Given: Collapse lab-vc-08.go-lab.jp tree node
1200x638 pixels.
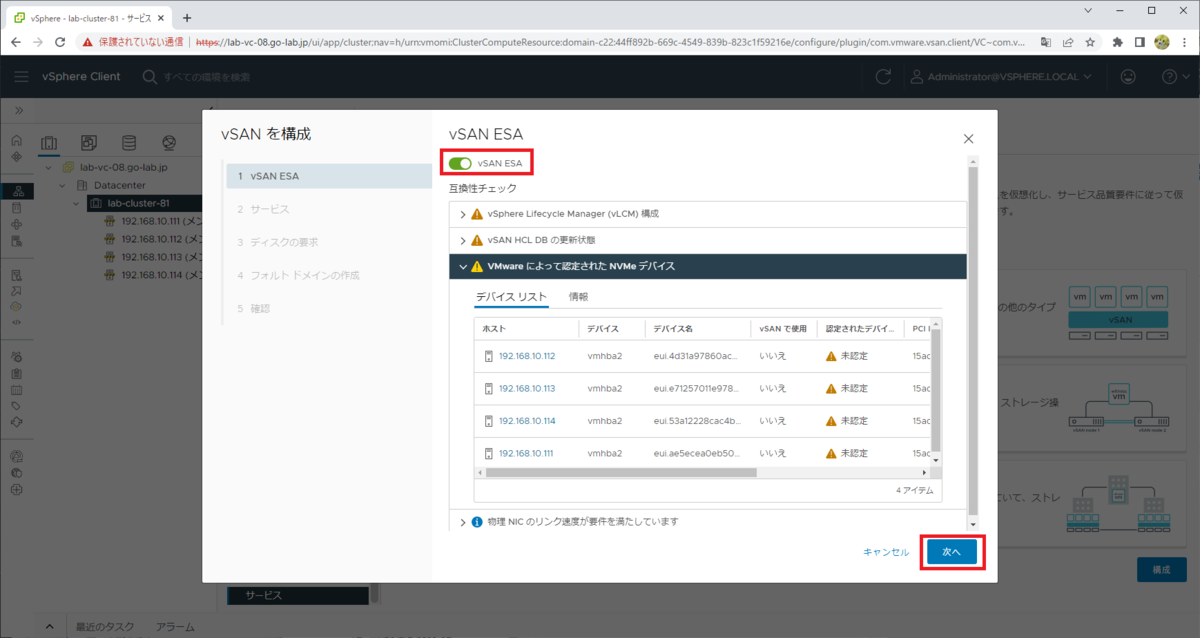Looking at the screenshot, I should click(x=48, y=167).
